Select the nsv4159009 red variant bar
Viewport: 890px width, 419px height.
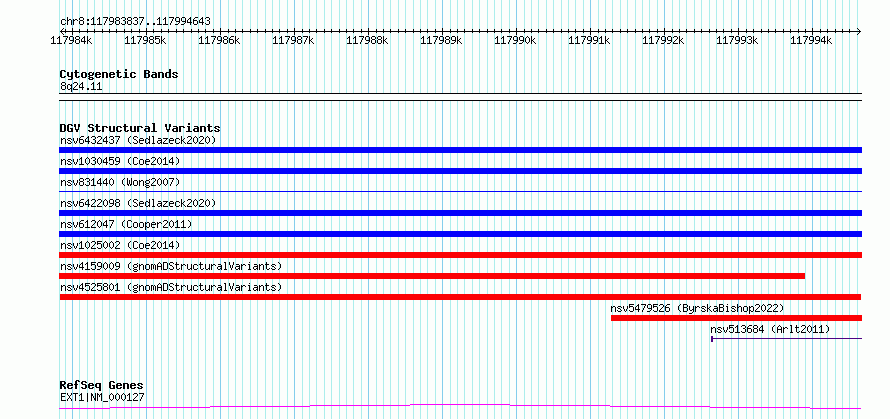tap(432, 276)
